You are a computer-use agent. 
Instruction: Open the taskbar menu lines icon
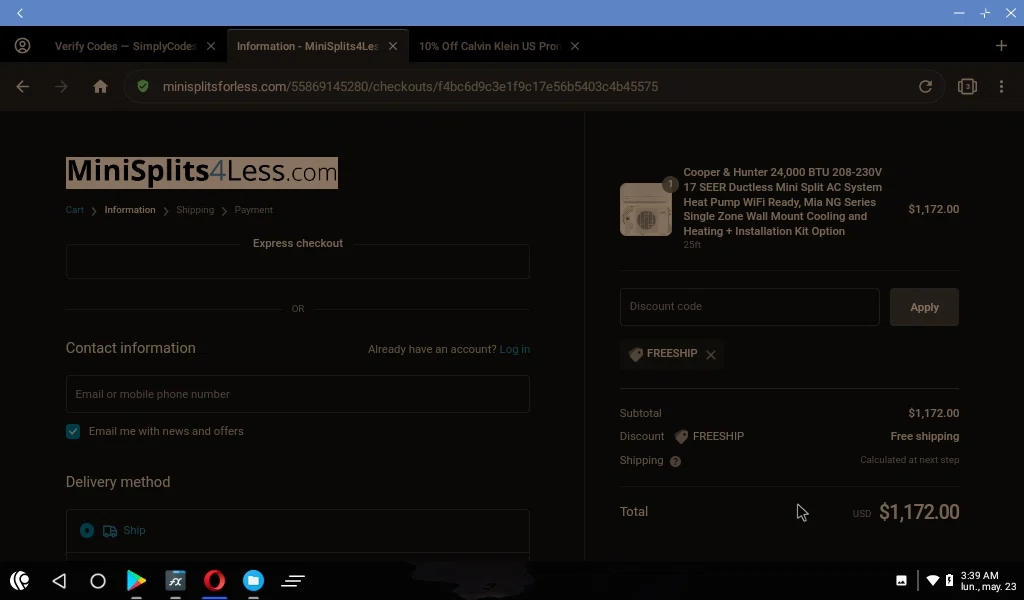293,580
